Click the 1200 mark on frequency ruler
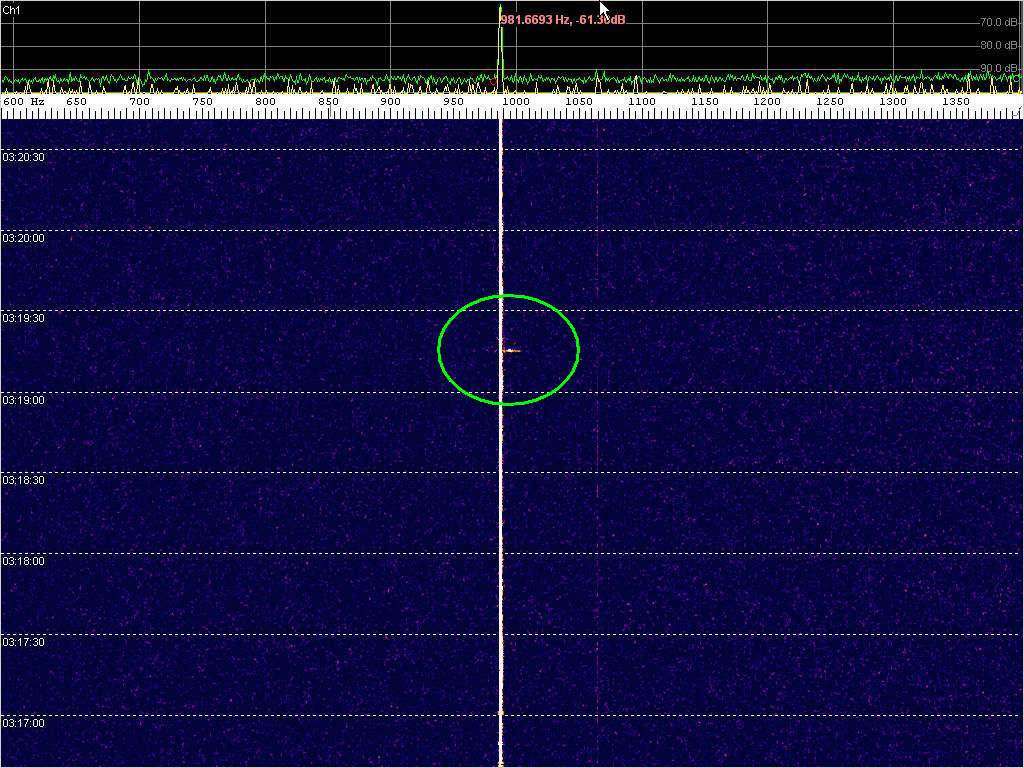Image resolution: width=1024 pixels, height=768 pixels. coord(767,102)
